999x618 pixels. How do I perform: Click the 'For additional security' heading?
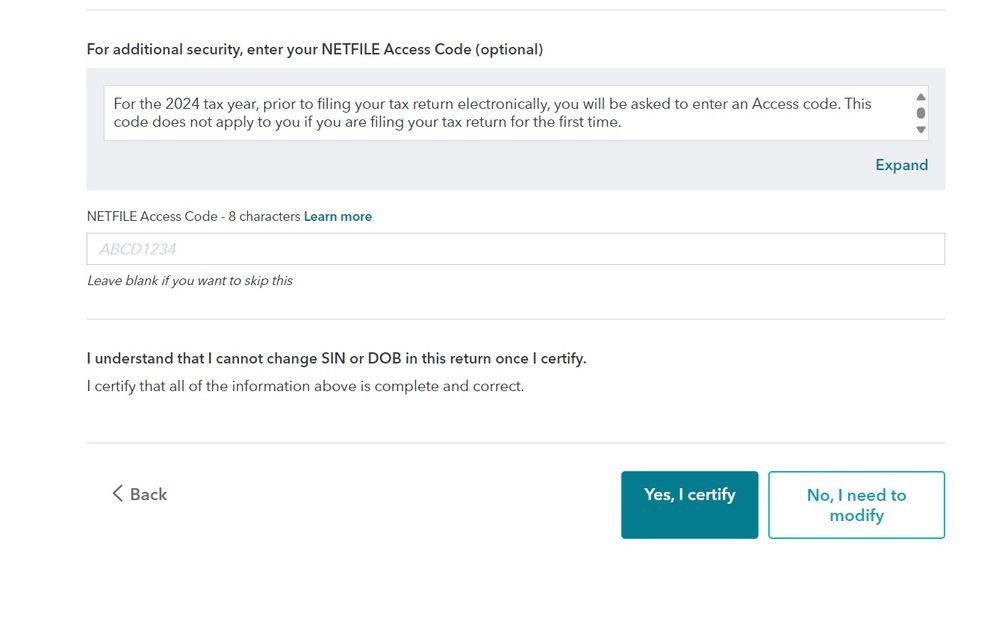pyautogui.click(x=315, y=50)
